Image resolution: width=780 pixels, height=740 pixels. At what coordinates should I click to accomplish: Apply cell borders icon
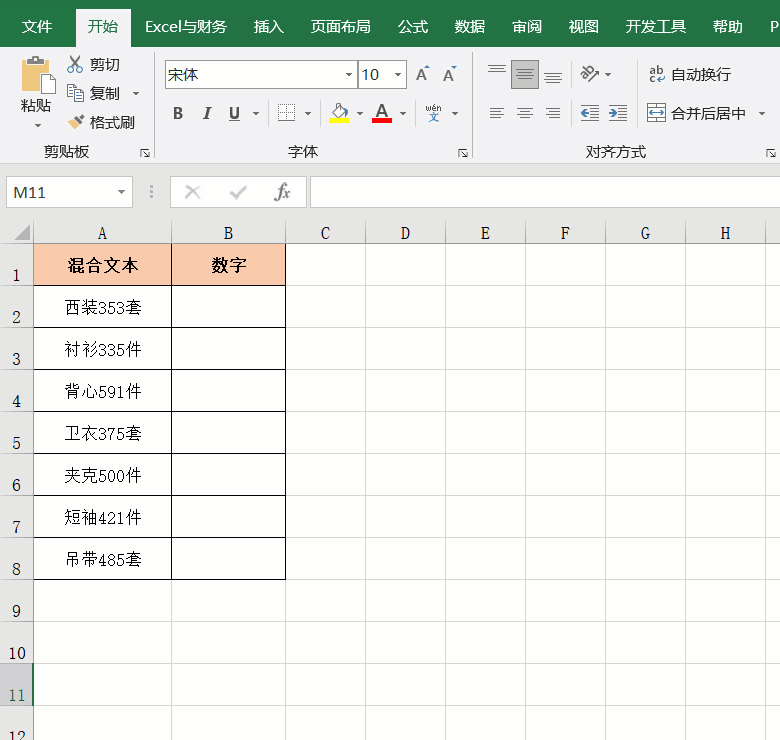(287, 113)
